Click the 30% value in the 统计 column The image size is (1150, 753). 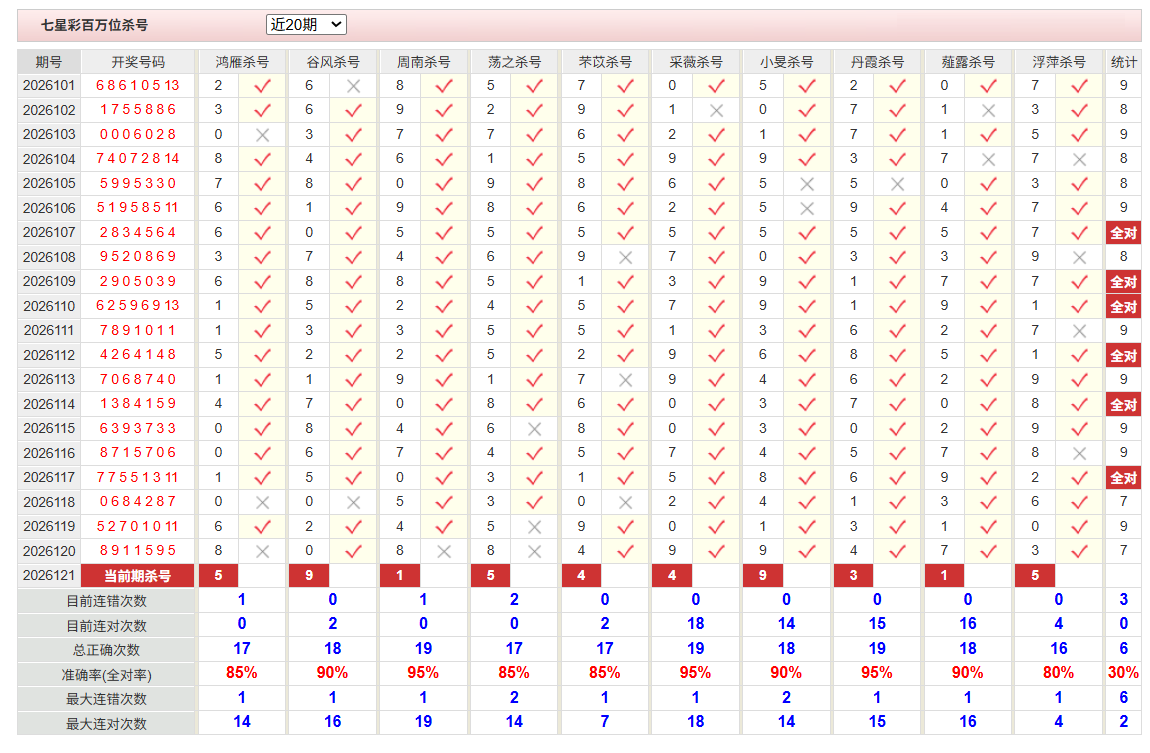[x=1124, y=673]
